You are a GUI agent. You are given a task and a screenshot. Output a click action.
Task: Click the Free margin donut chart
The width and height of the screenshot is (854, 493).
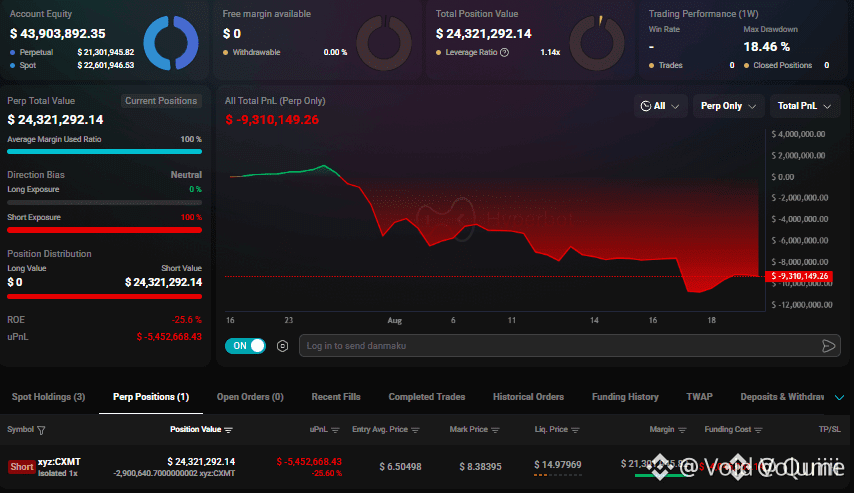pos(384,42)
